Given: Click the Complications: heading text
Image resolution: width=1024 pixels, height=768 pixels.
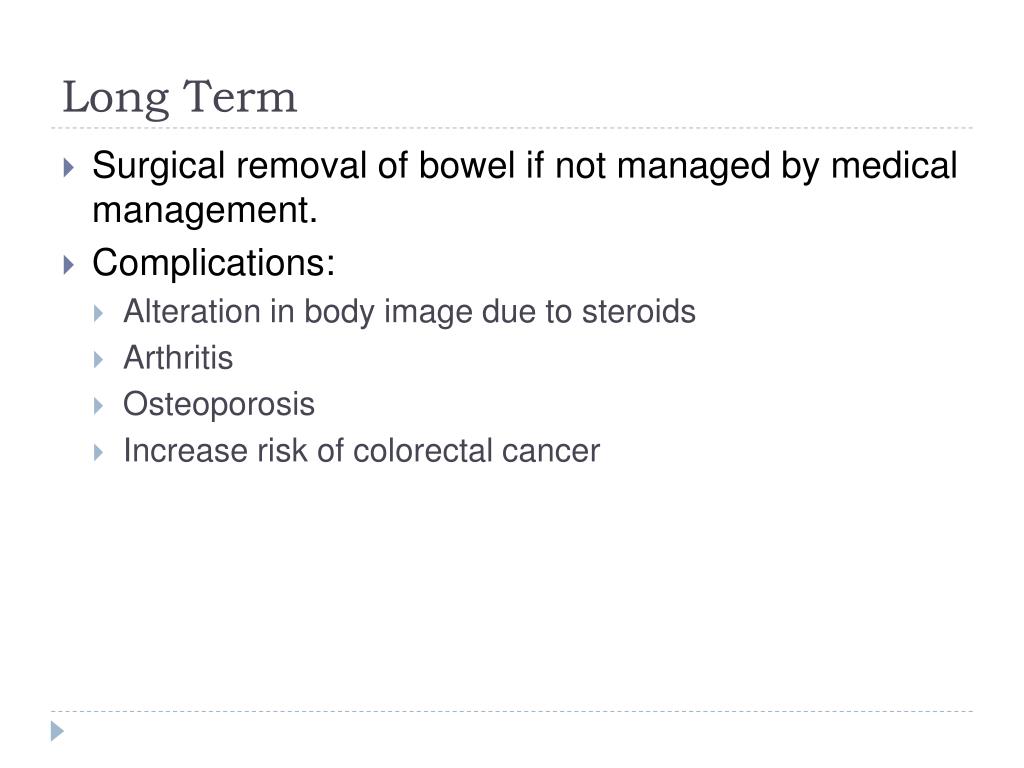Looking at the screenshot, I should 214,263.
